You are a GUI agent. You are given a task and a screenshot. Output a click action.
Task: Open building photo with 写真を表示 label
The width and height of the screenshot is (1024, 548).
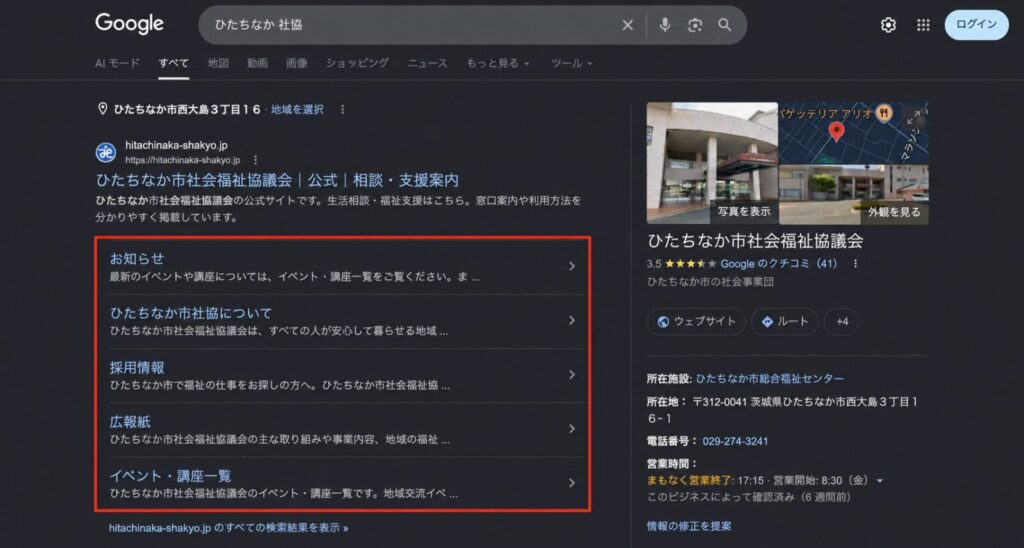pyautogui.click(x=712, y=163)
